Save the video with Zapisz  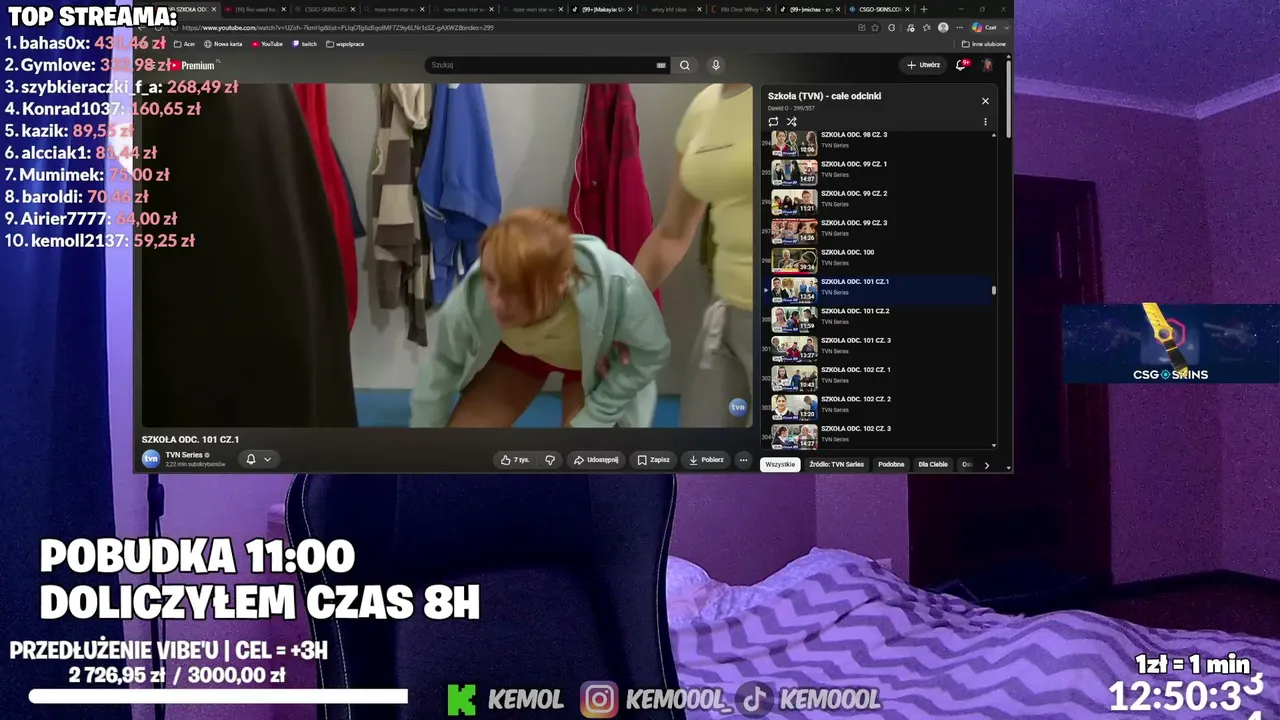coord(654,460)
